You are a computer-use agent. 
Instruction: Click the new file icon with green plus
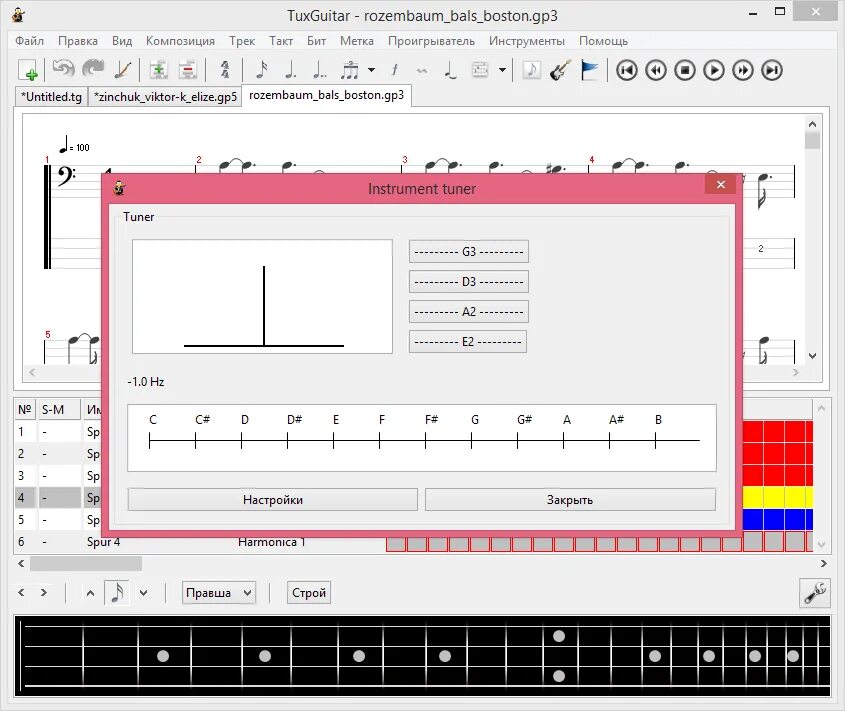pyautogui.click(x=28, y=70)
